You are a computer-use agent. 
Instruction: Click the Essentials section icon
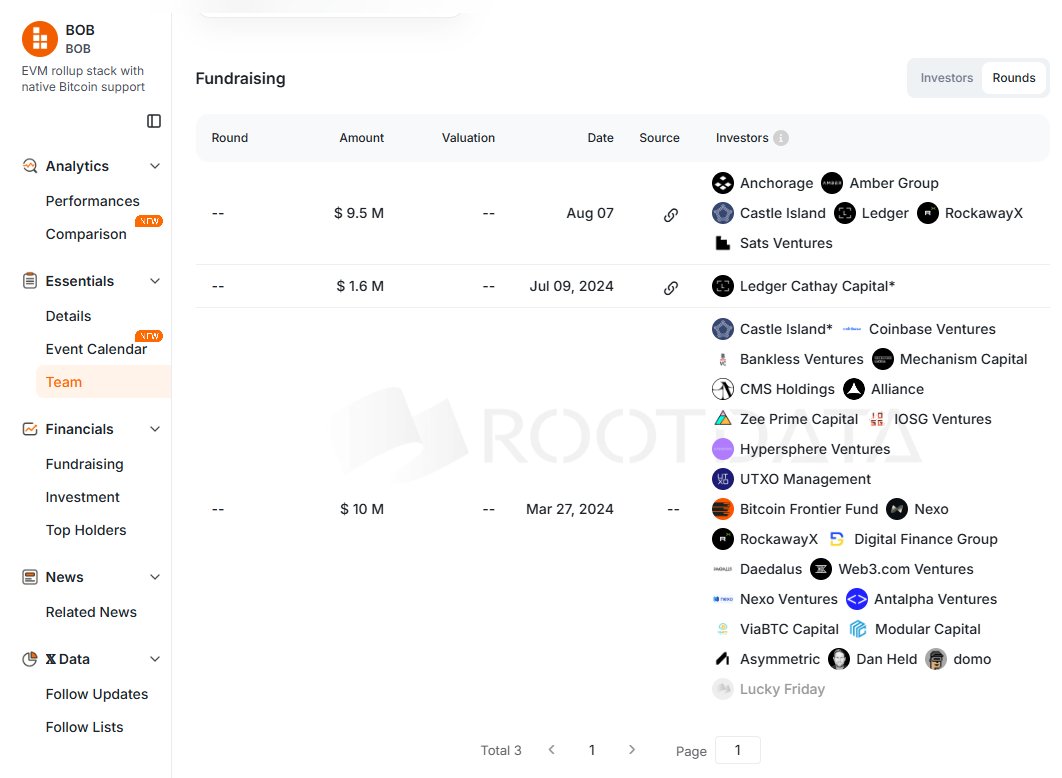point(30,281)
